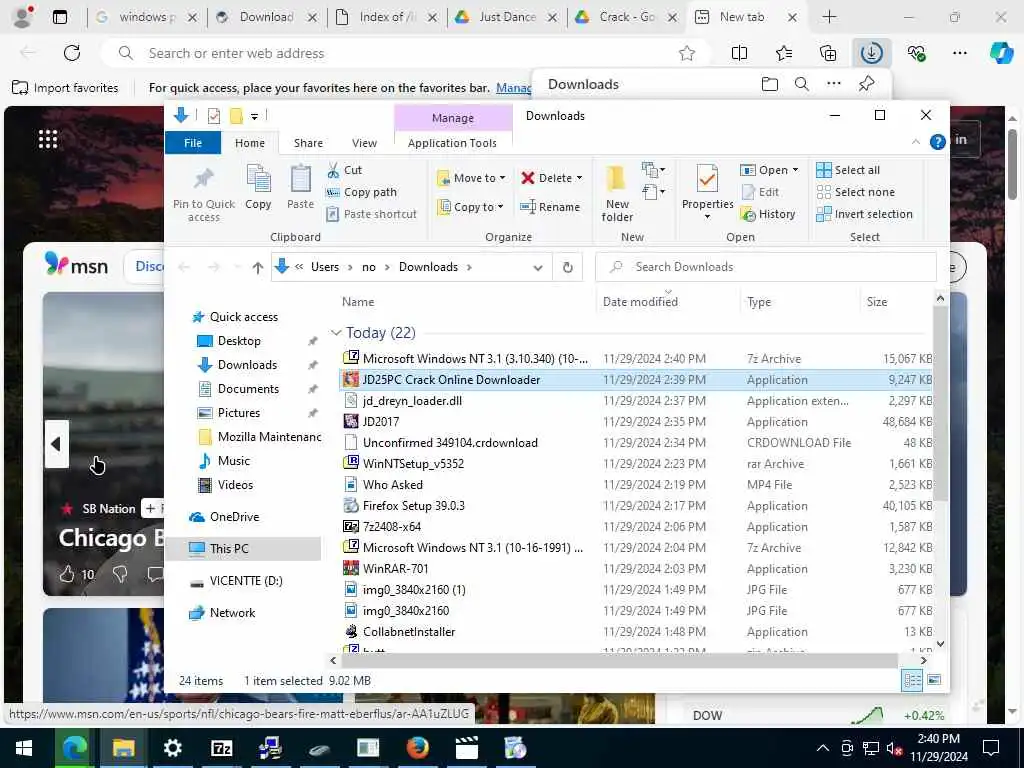Show hidden system tray icons
The width and height of the screenshot is (1024, 768).
pos(823,748)
